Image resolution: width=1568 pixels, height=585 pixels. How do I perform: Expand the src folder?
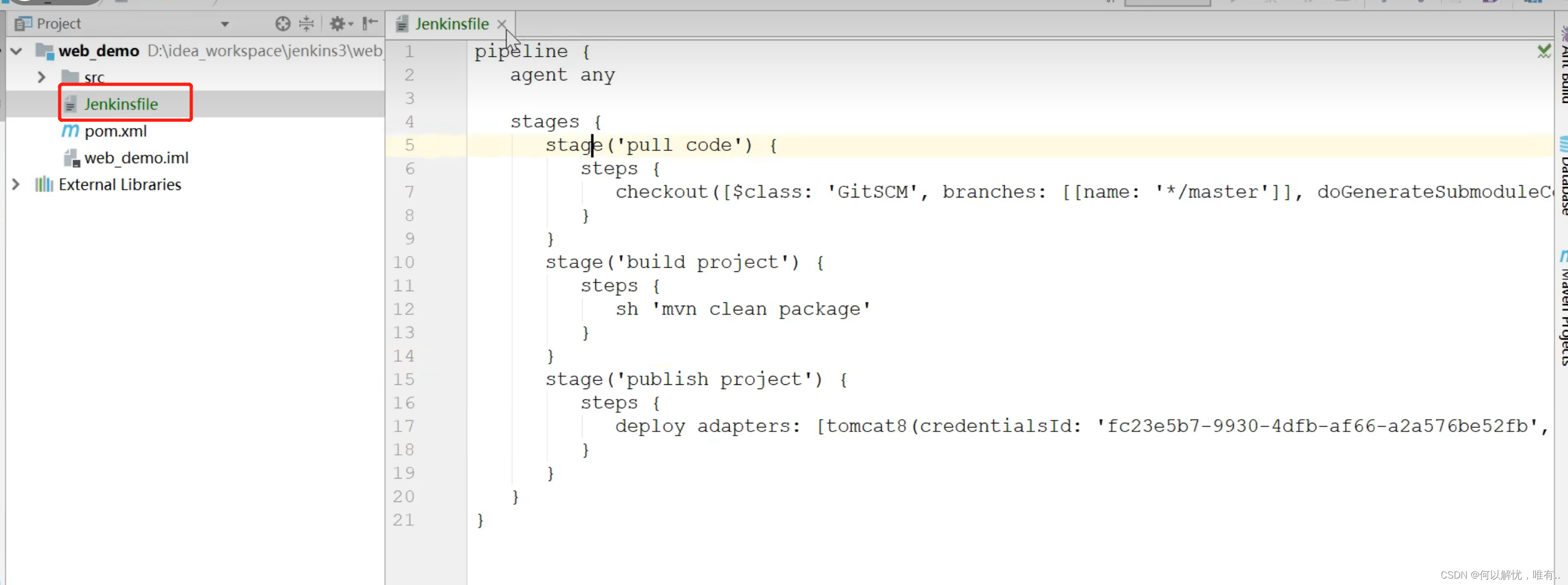[x=41, y=77]
